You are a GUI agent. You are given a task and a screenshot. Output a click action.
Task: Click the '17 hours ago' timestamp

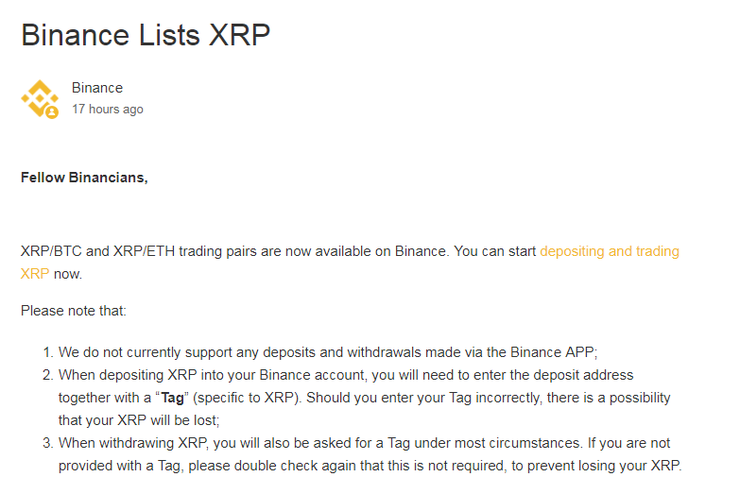pos(108,109)
